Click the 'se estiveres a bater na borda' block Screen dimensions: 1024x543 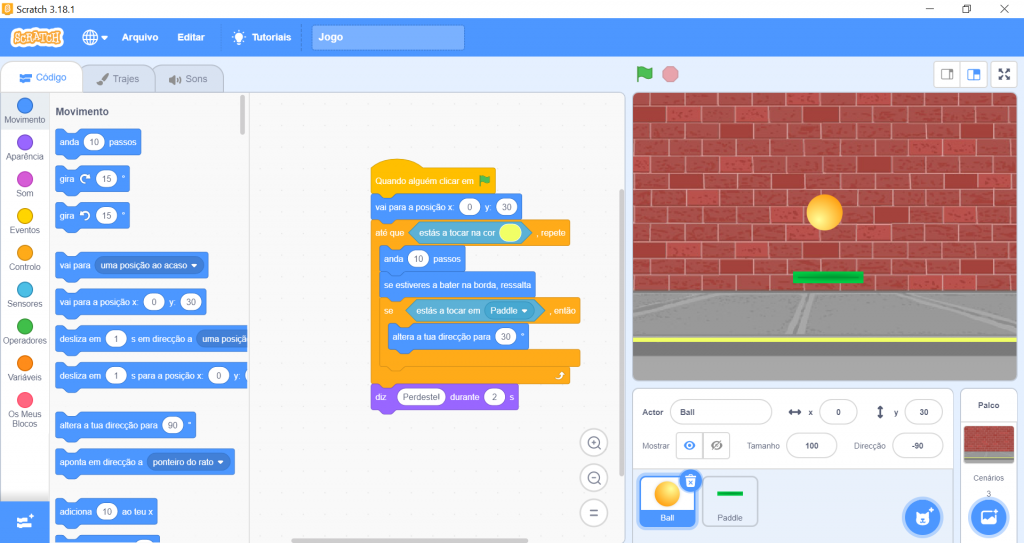pyautogui.click(x=457, y=285)
